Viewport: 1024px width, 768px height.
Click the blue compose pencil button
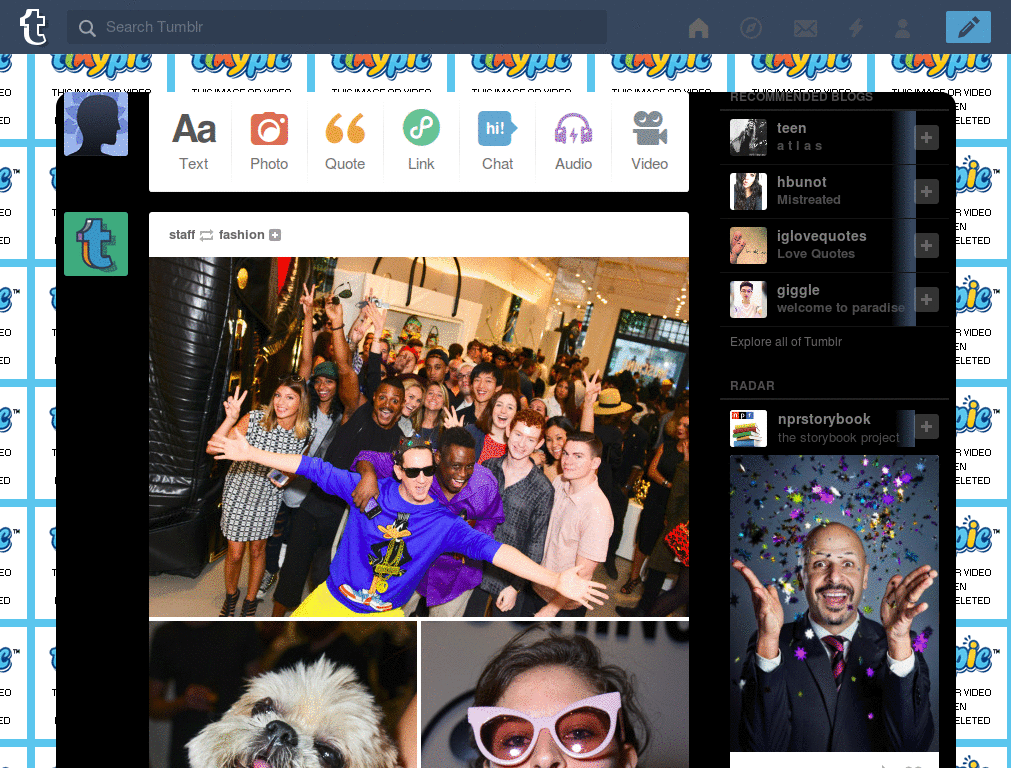(x=968, y=27)
